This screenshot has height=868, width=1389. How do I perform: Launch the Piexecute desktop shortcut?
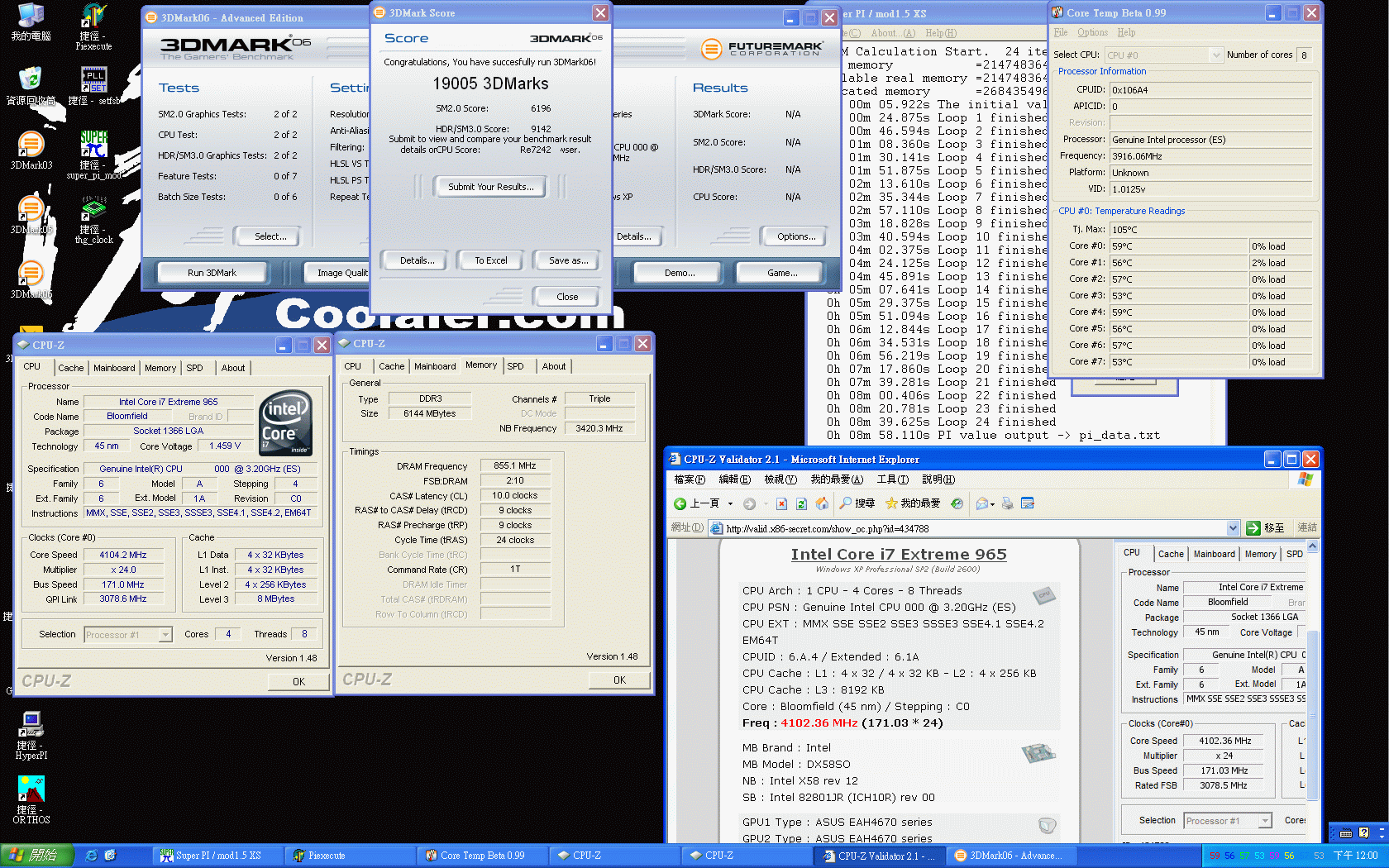(93, 27)
